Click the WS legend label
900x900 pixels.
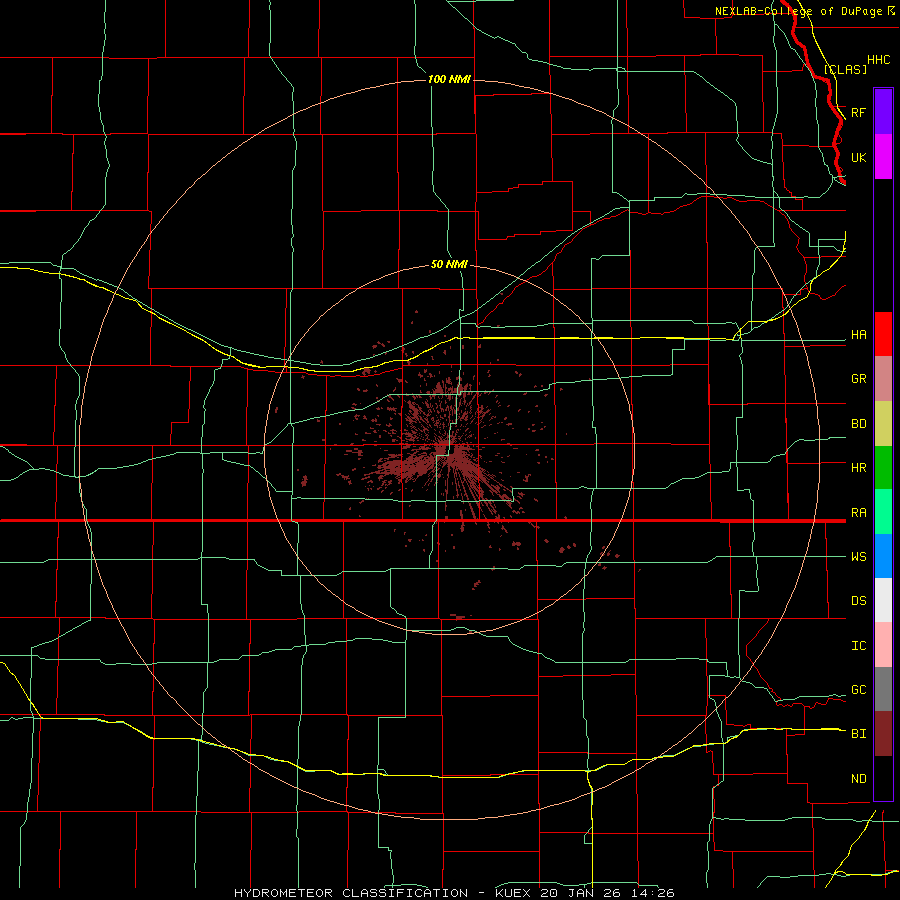858,557
